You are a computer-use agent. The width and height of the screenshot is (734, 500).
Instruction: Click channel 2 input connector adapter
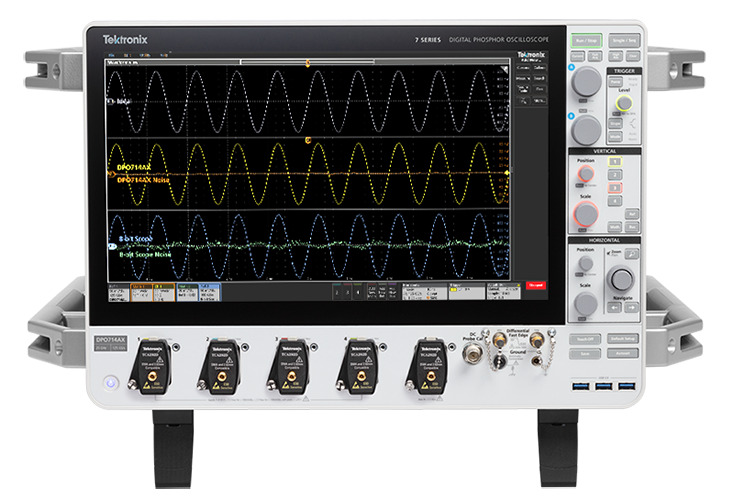[220, 367]
